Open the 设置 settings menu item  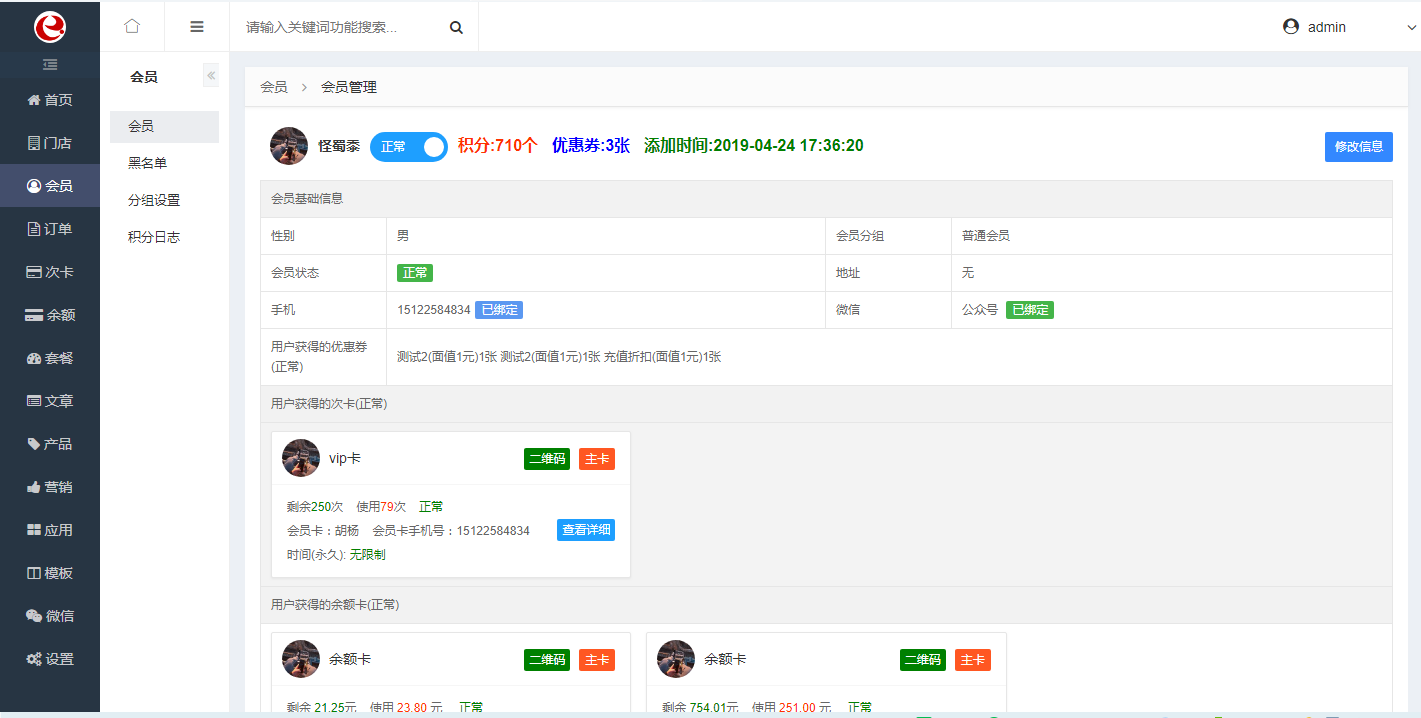click(50, 659)
